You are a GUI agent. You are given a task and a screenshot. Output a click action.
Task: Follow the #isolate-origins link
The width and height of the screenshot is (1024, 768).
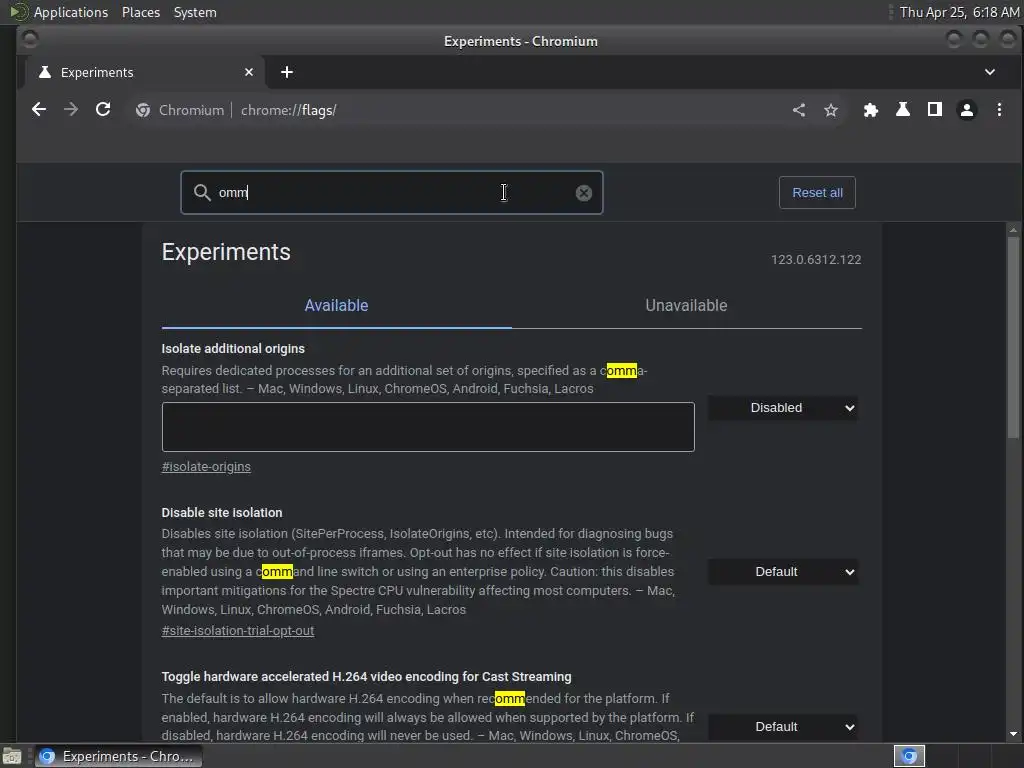(x=206, y=466)
